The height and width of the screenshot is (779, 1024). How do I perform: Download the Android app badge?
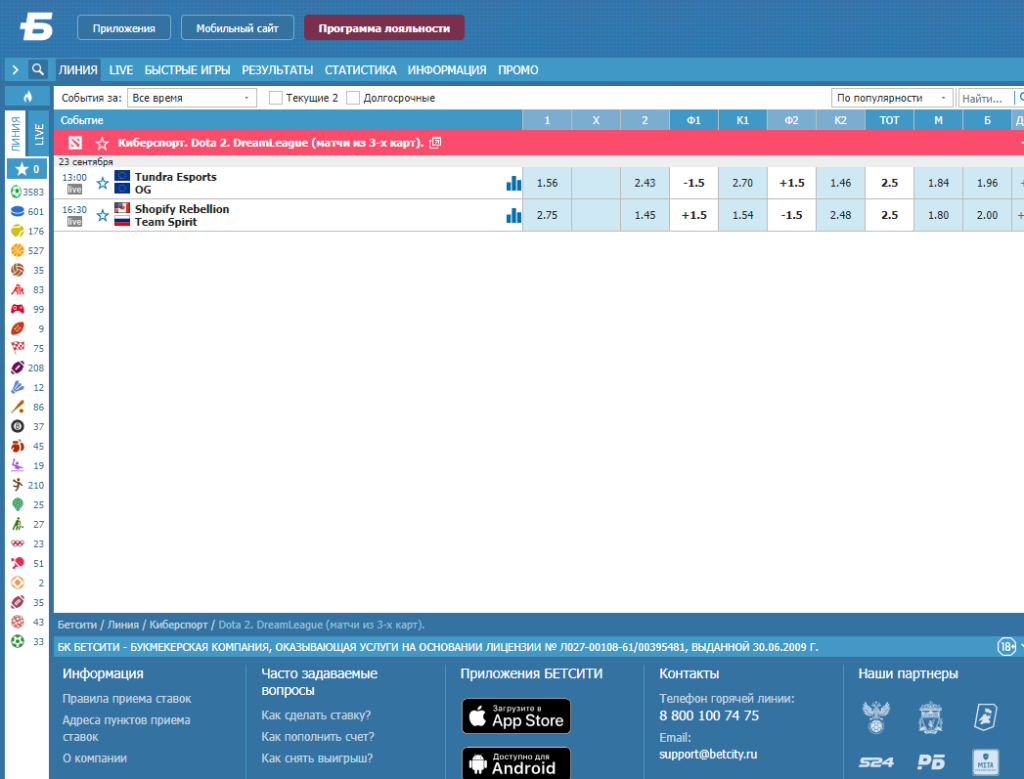click(x=516, y=763)
